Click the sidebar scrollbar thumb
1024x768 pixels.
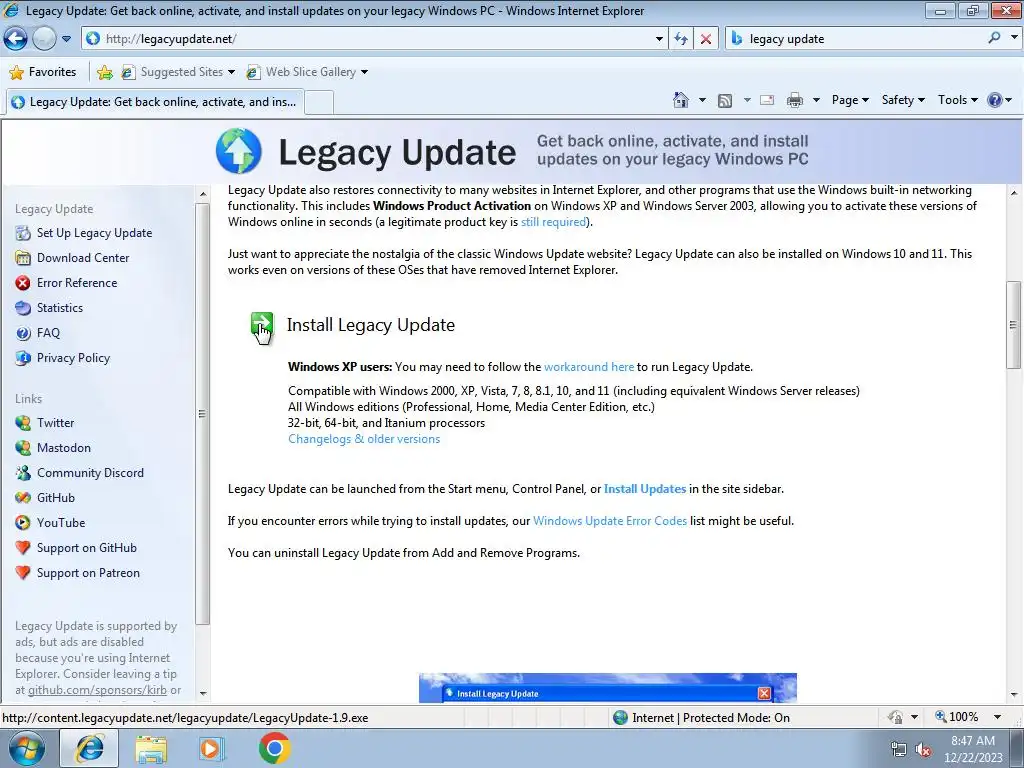coord(202,414)
